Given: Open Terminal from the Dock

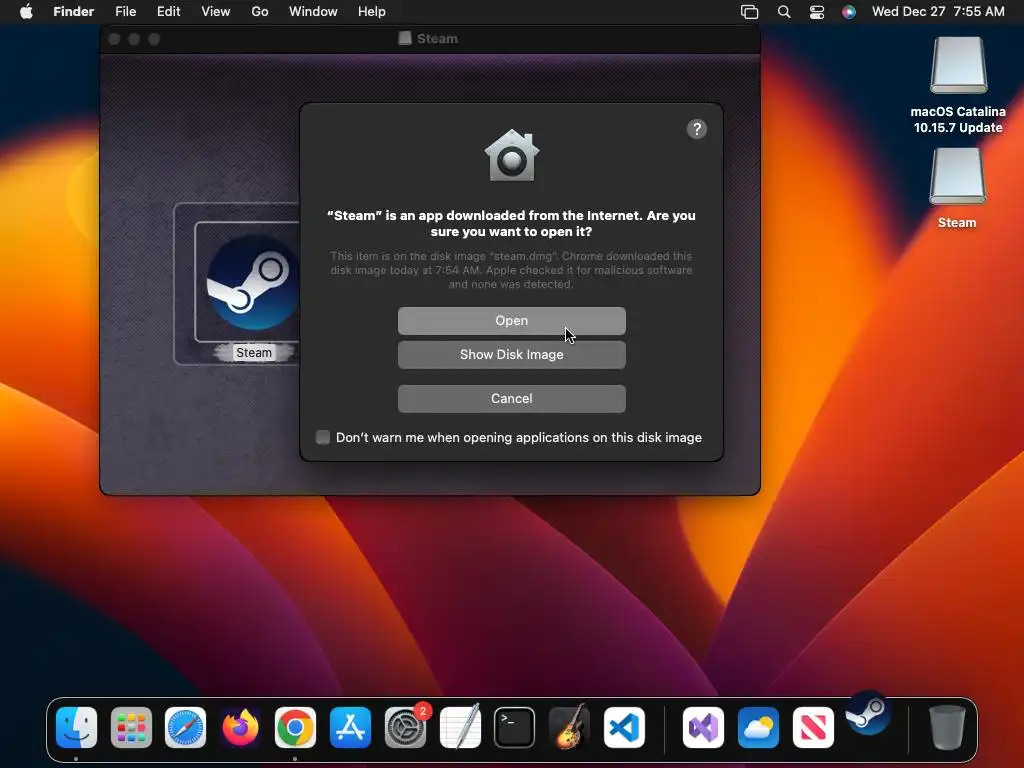Looking at the screenshot, I should (515, 727).
